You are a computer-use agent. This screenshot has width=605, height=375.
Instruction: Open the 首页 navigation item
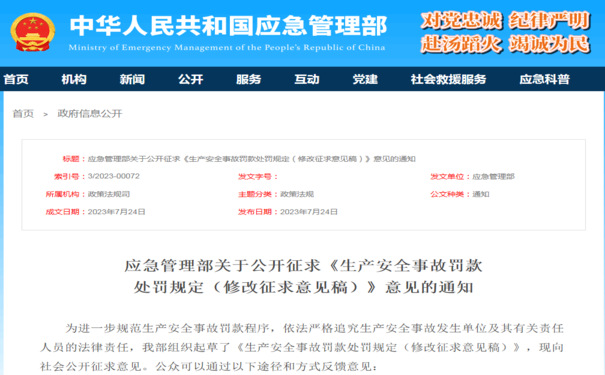tap(16, 79)
